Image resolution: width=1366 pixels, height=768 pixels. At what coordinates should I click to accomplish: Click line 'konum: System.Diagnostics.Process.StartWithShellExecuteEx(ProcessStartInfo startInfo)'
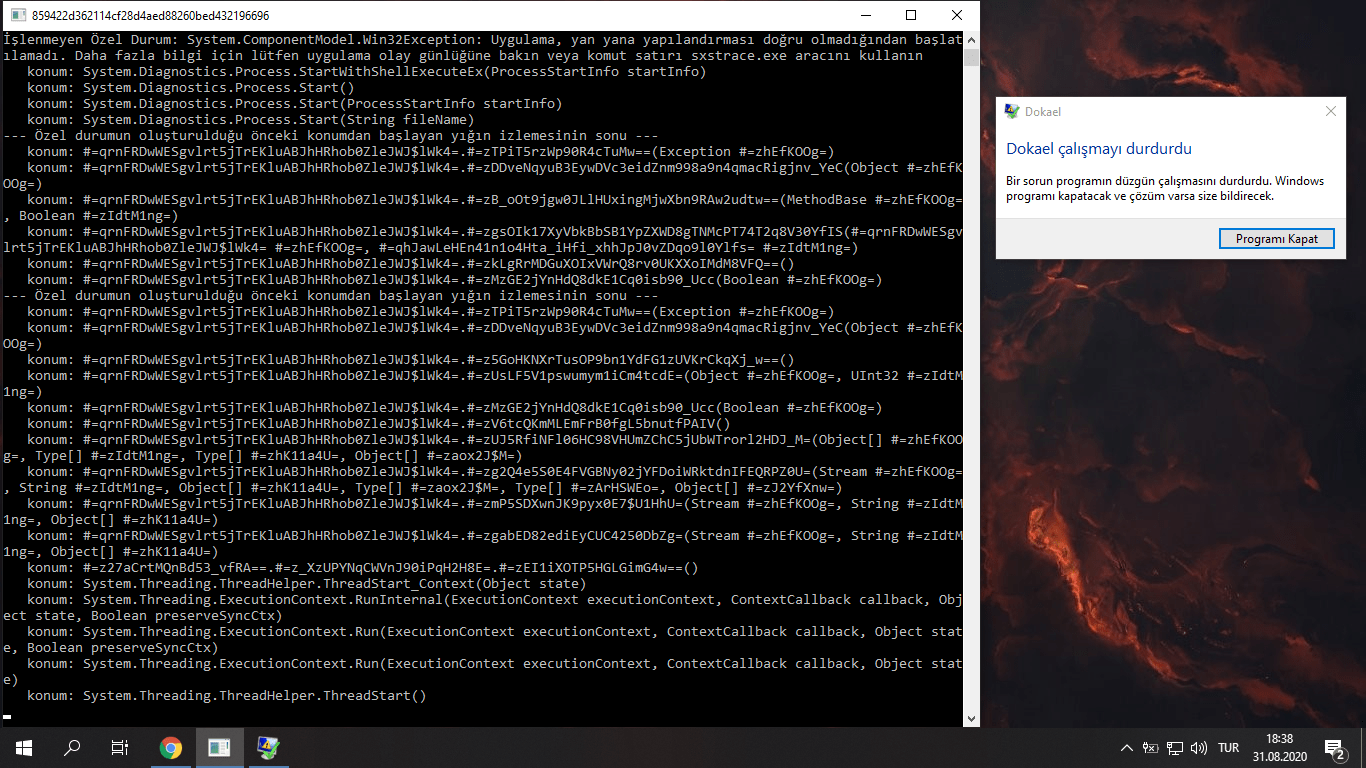(x=366, y=72)
